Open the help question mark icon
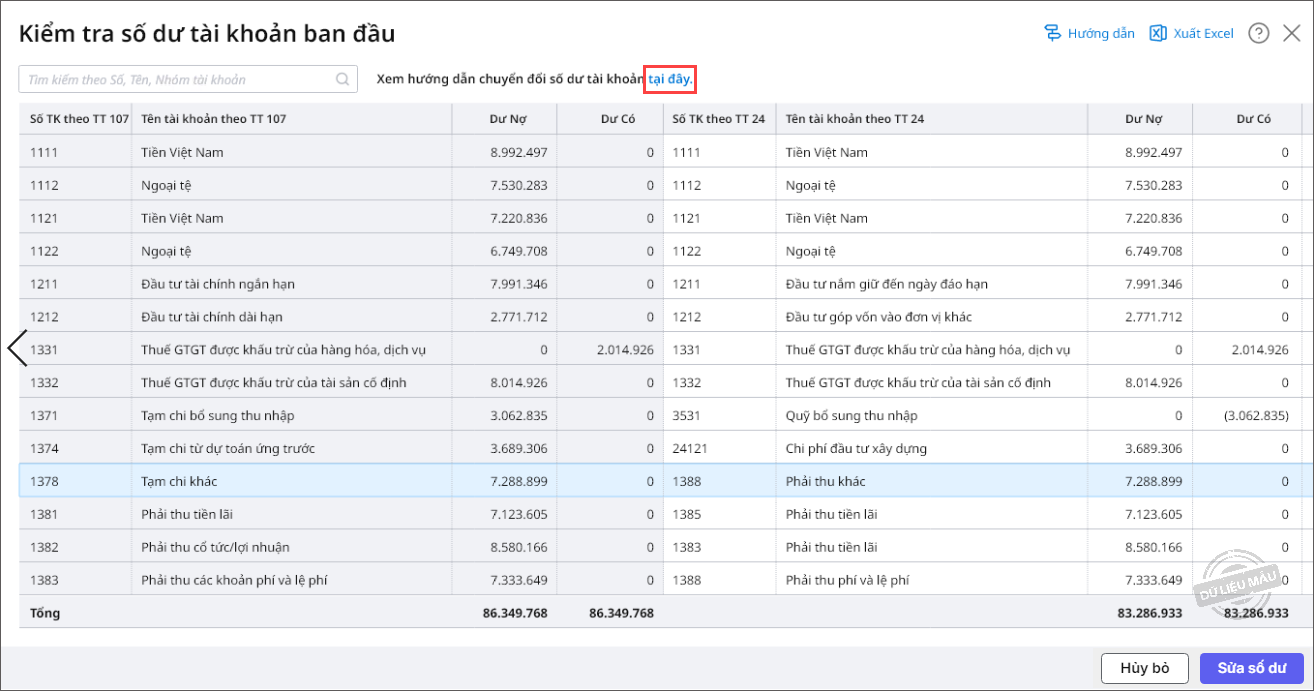This screenshot has width=1314, height=691. [1260, 33]
